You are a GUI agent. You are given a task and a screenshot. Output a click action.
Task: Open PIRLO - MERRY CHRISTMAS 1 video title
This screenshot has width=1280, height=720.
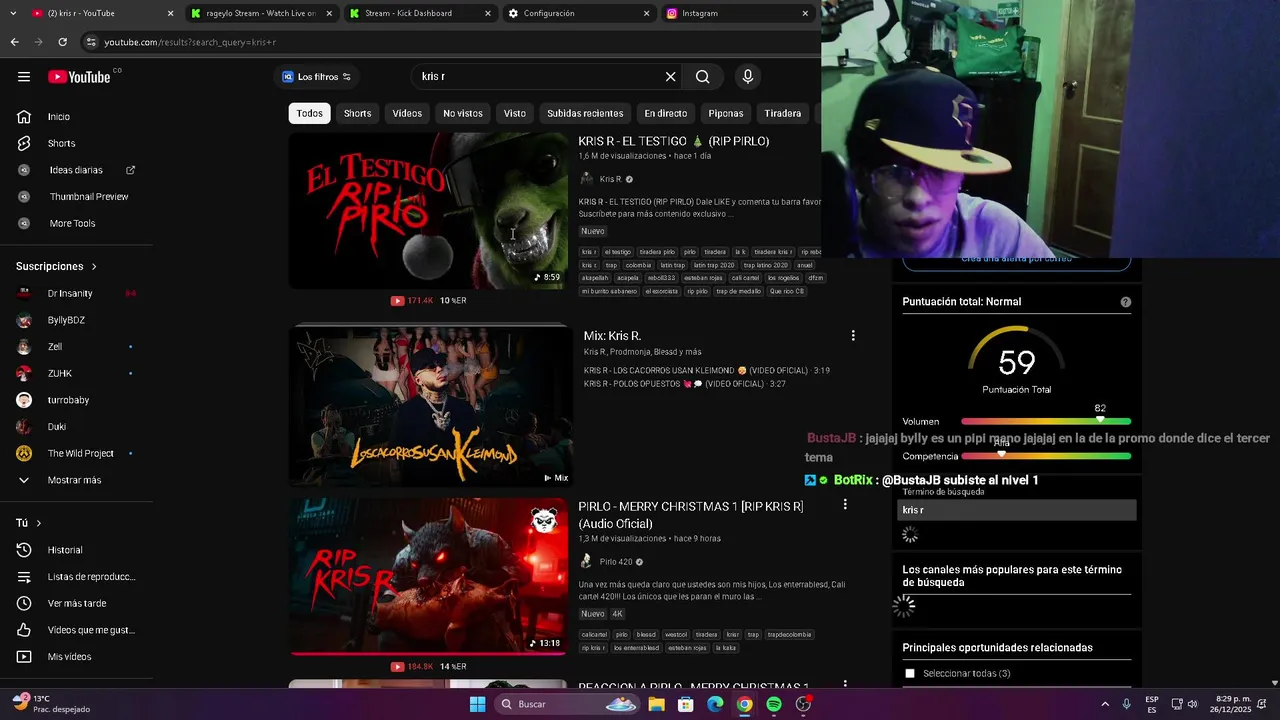(x=691, y=515)
